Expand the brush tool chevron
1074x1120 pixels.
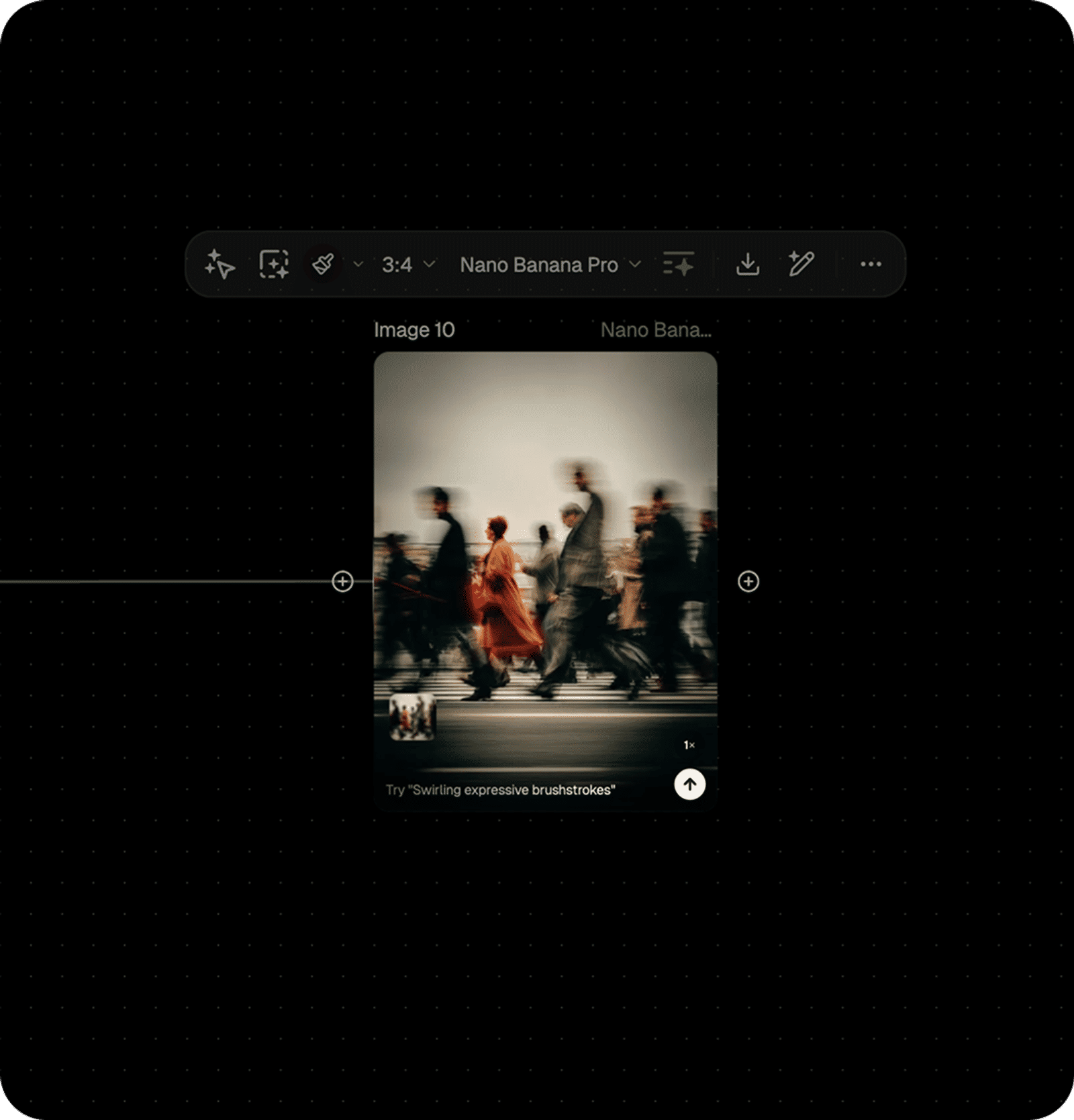coord(358,264)
